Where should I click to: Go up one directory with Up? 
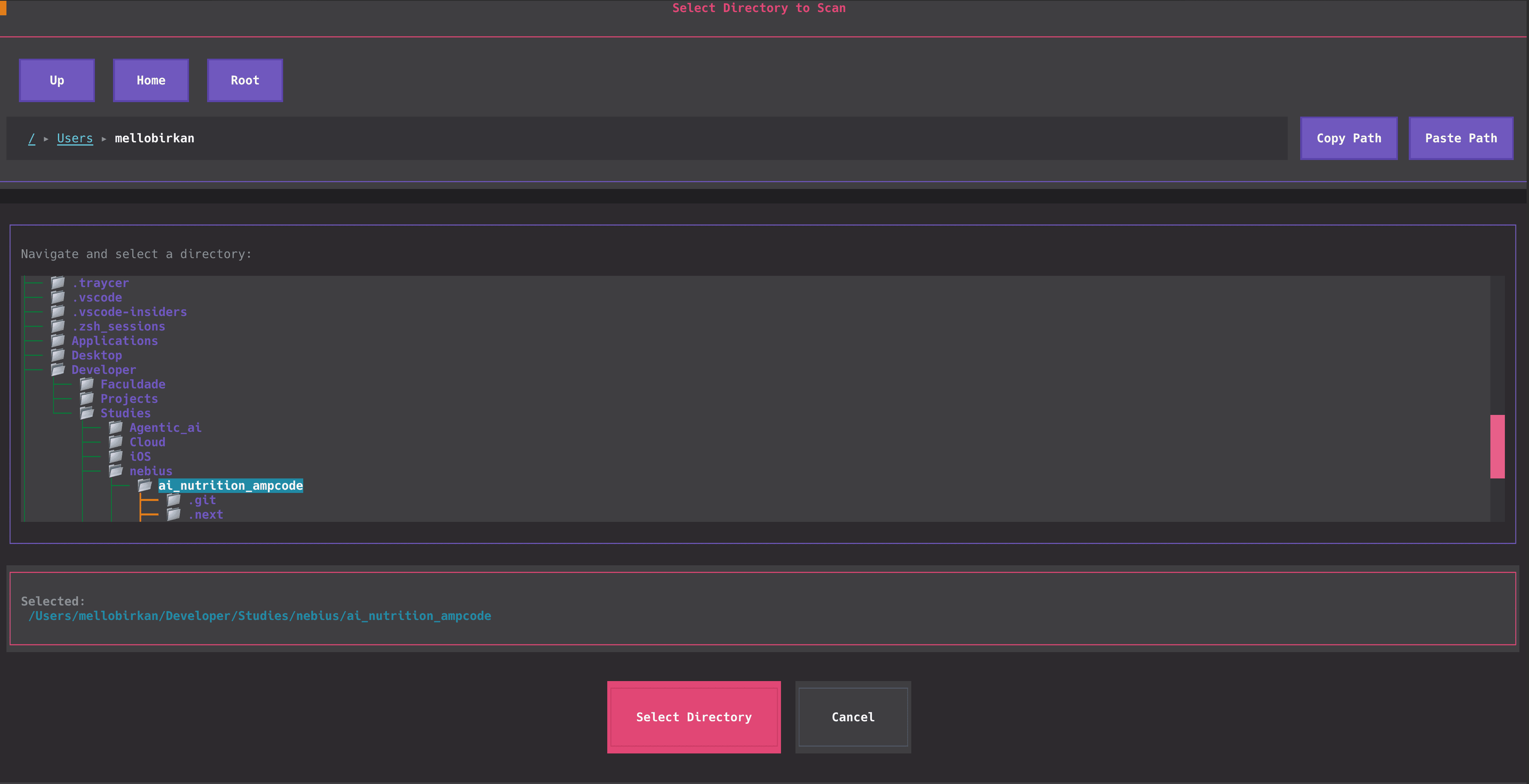tap(56, 80)
